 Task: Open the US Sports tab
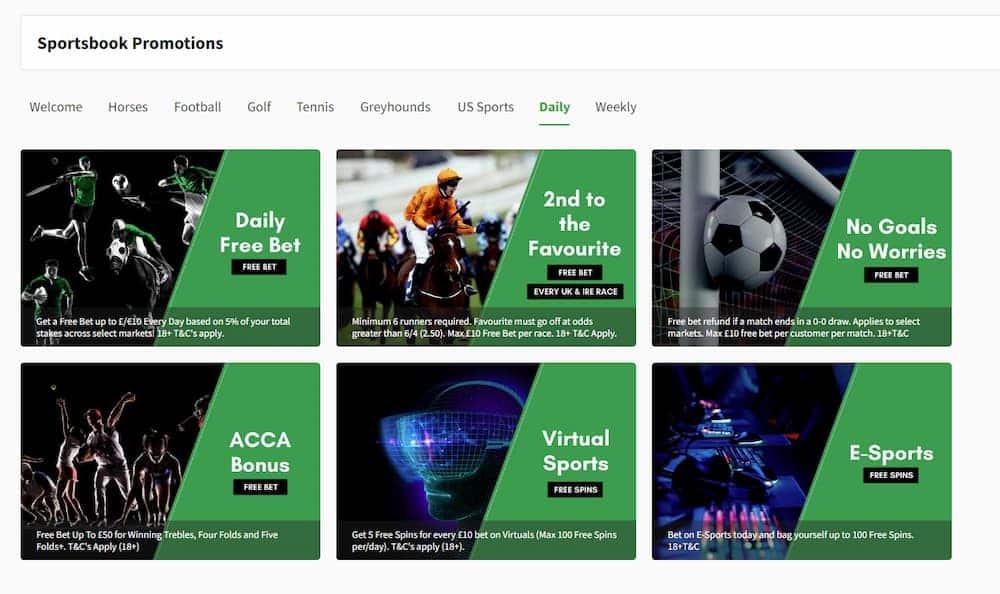(x=485, y=107)
